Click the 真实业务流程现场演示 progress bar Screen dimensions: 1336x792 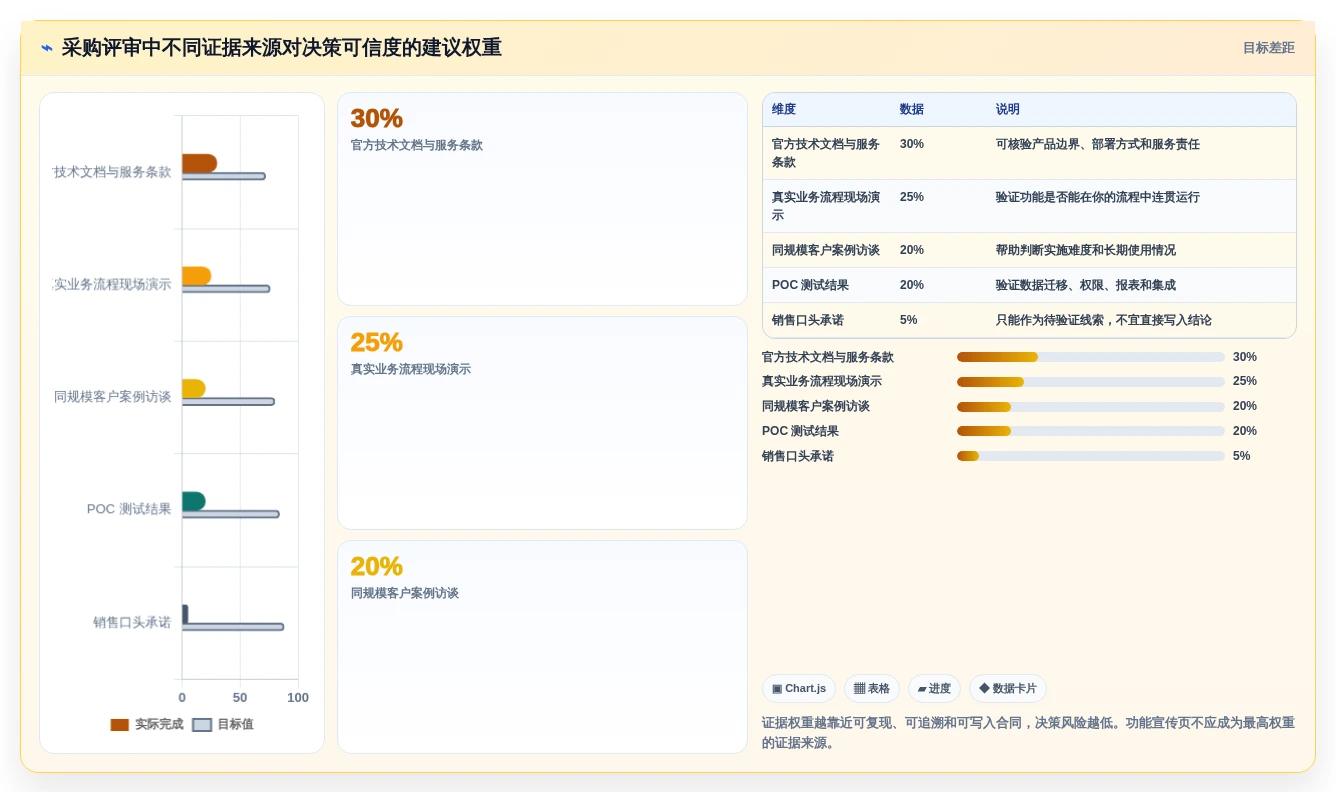tap(1091, 382)
